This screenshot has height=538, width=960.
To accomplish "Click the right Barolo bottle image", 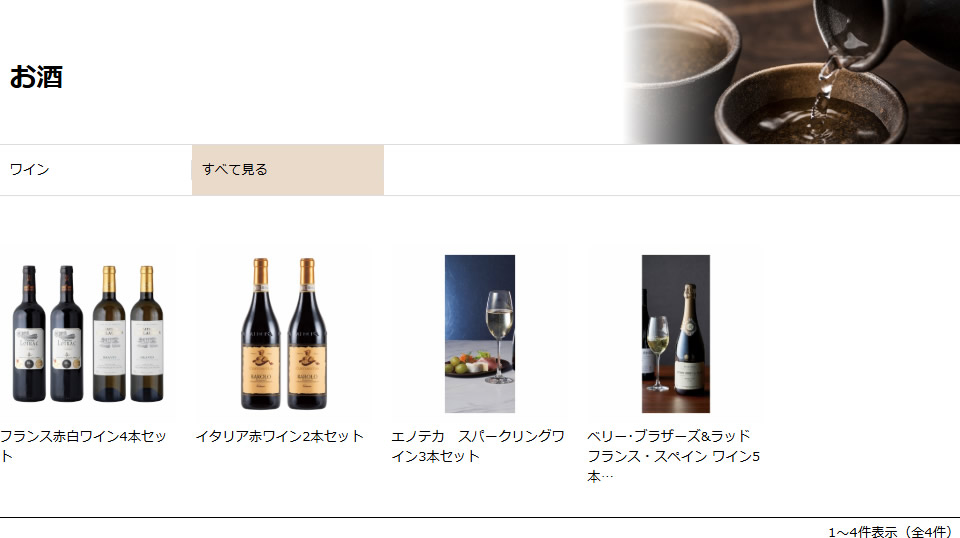I will (307, 334).
